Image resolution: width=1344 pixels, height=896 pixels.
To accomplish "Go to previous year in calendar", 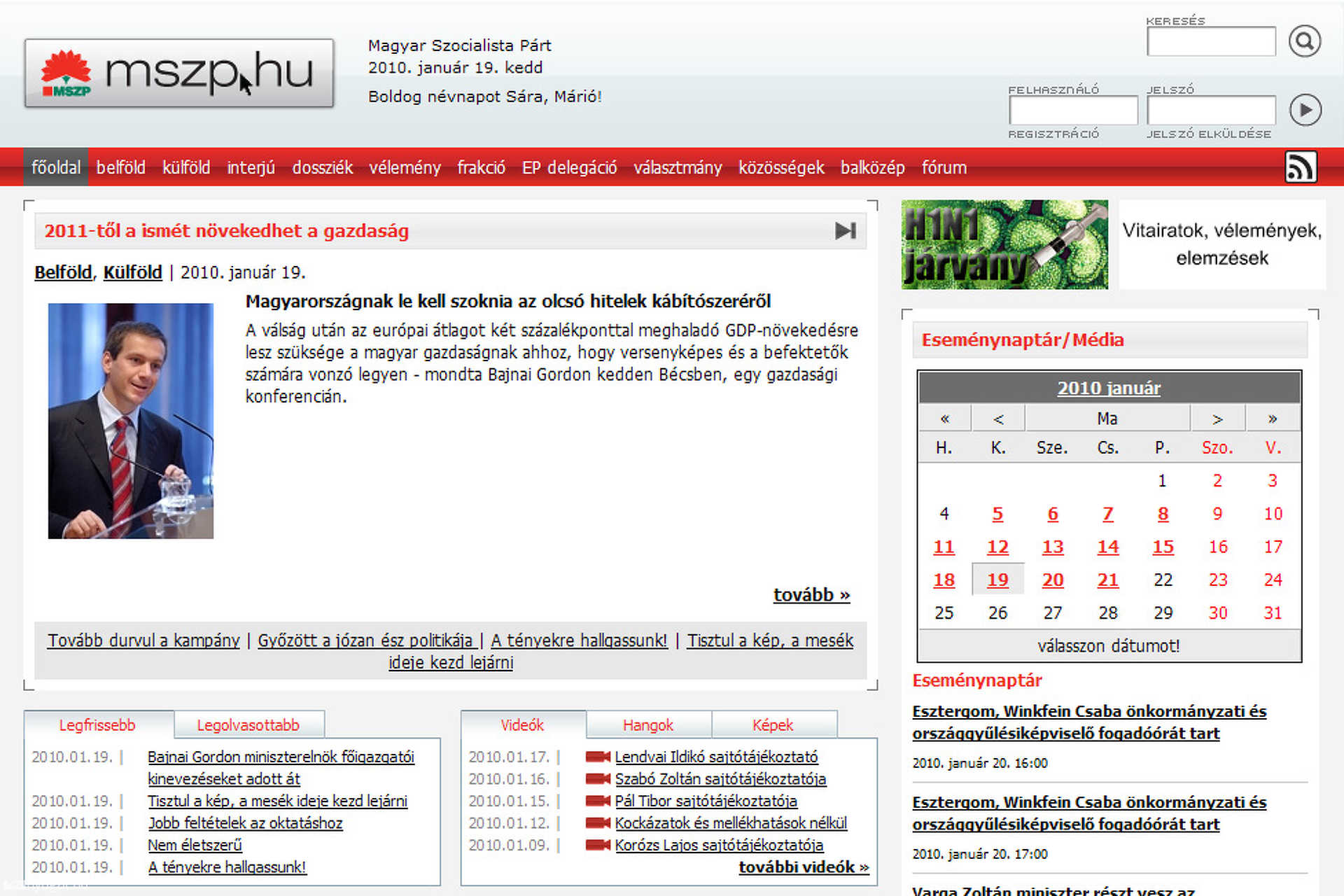I will click(944, 419).
